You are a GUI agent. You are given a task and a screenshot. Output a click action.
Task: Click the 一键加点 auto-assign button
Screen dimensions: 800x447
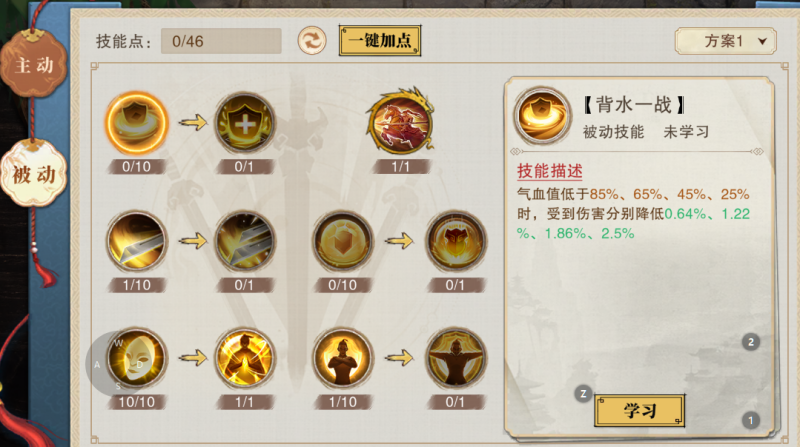click(x=380, y=40)
